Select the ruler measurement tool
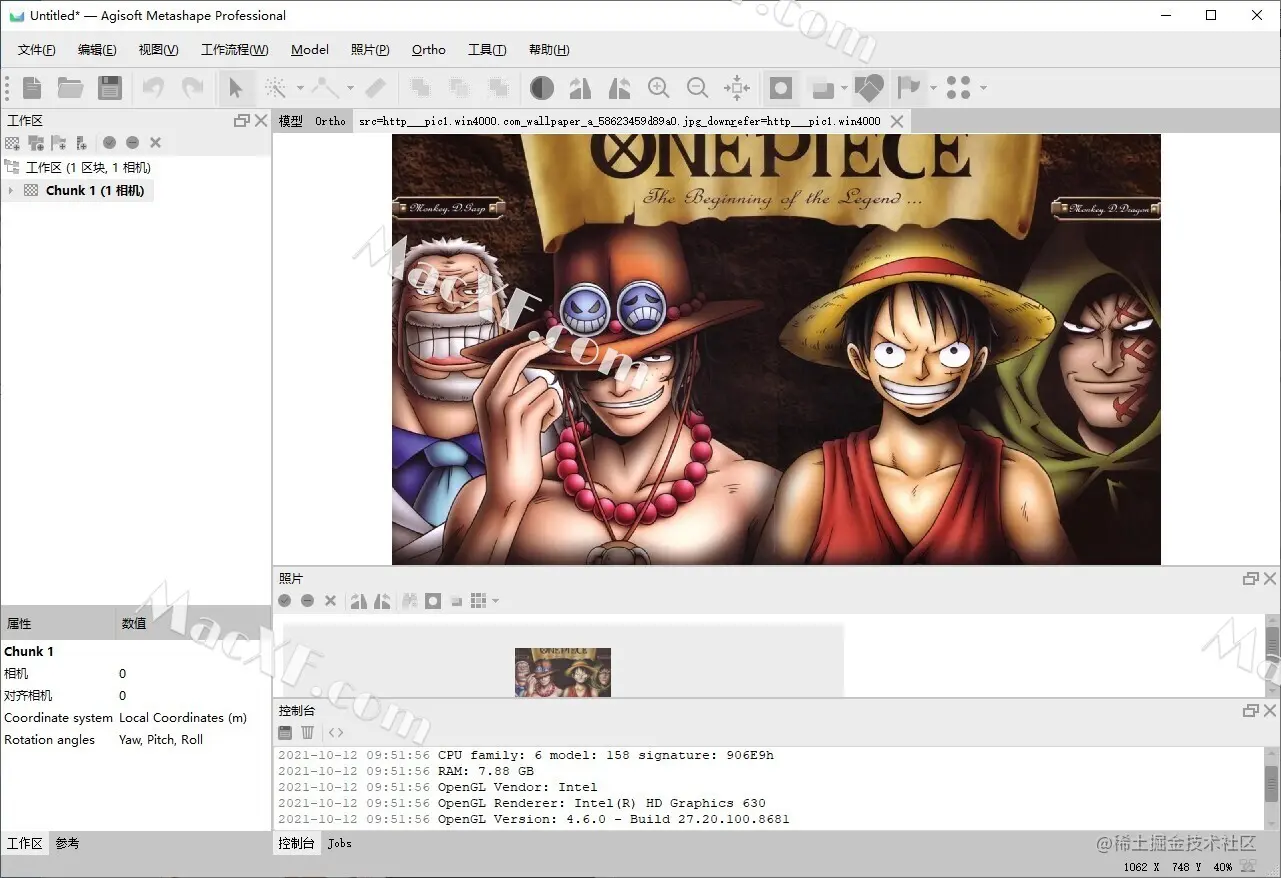Image resolution: width=1281 pixels, height=878 pixels. click(376, 88)
